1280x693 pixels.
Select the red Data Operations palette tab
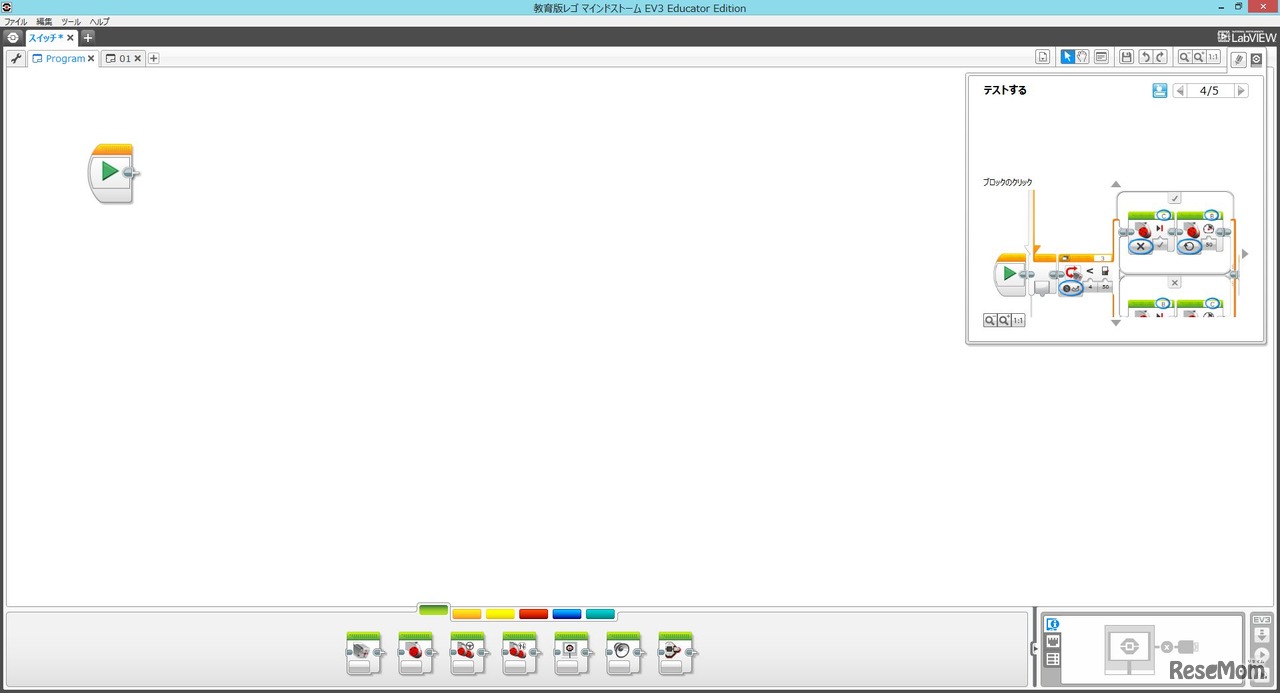[533, 614]
